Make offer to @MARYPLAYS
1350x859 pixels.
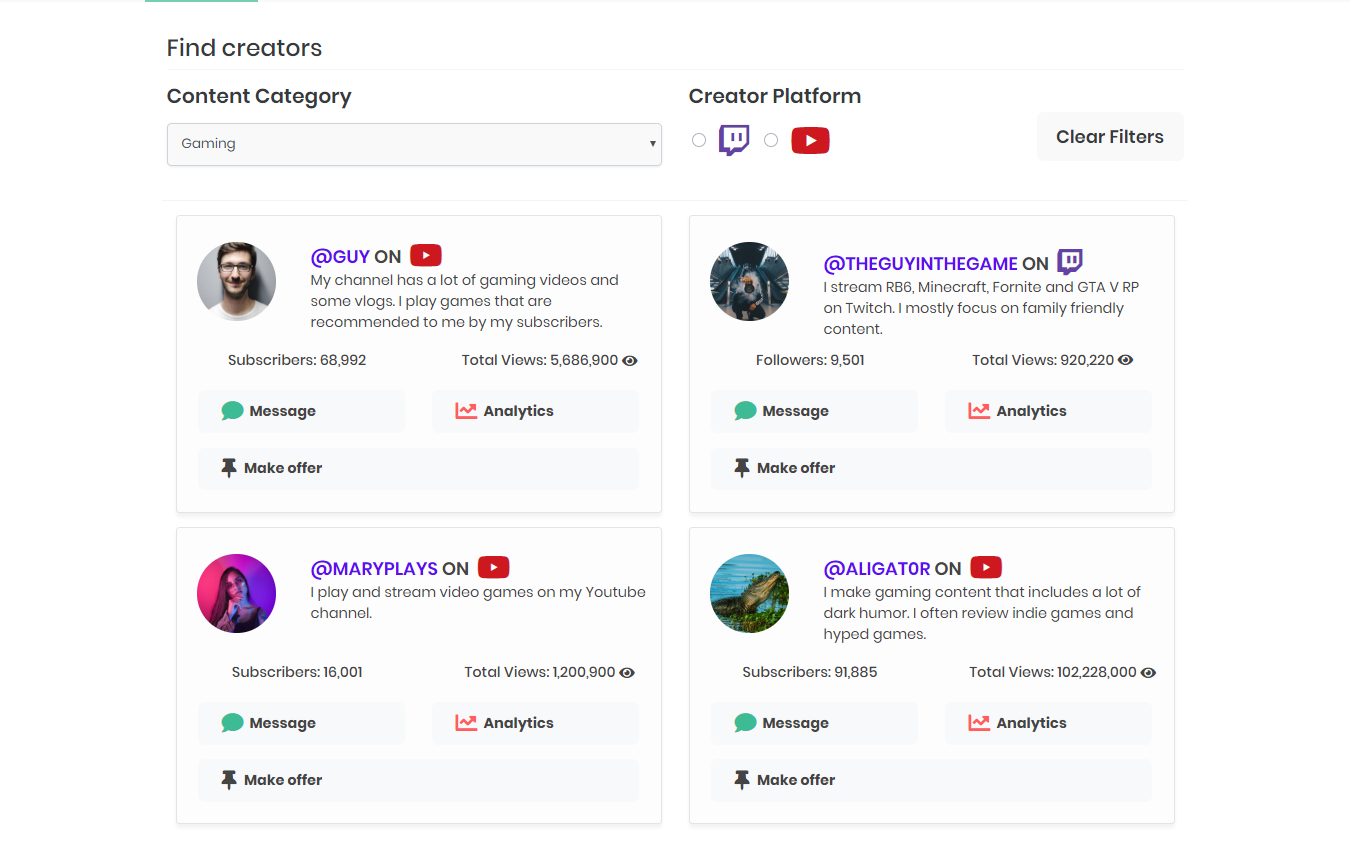tap(418, 780)
